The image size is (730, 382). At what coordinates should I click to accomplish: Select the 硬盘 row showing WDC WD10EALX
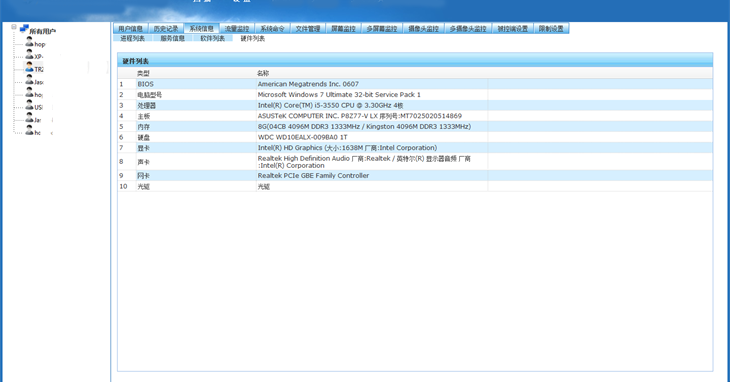(415, 137)
